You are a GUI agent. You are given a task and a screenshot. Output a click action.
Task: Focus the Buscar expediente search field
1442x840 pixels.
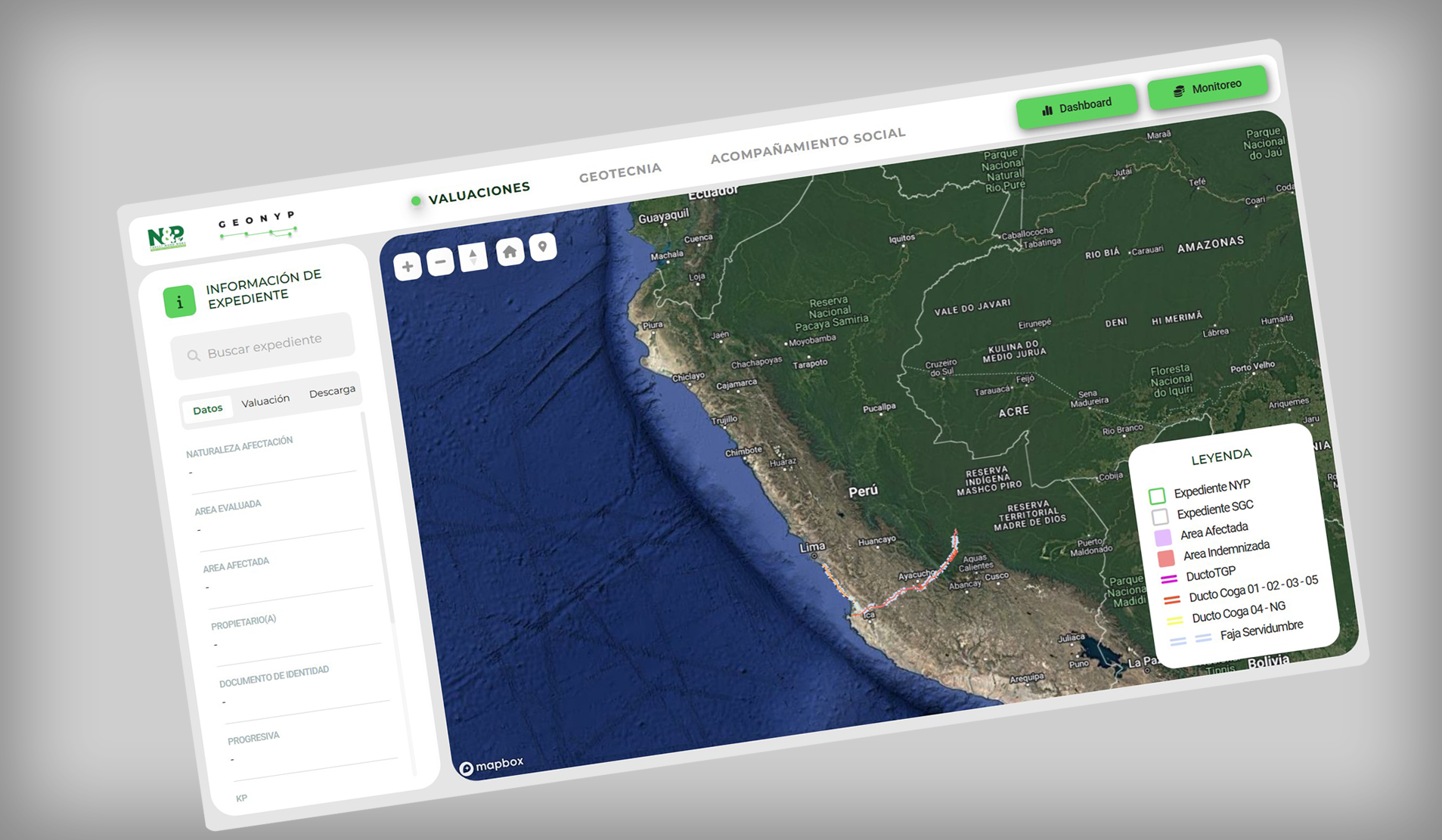point(265,345)
